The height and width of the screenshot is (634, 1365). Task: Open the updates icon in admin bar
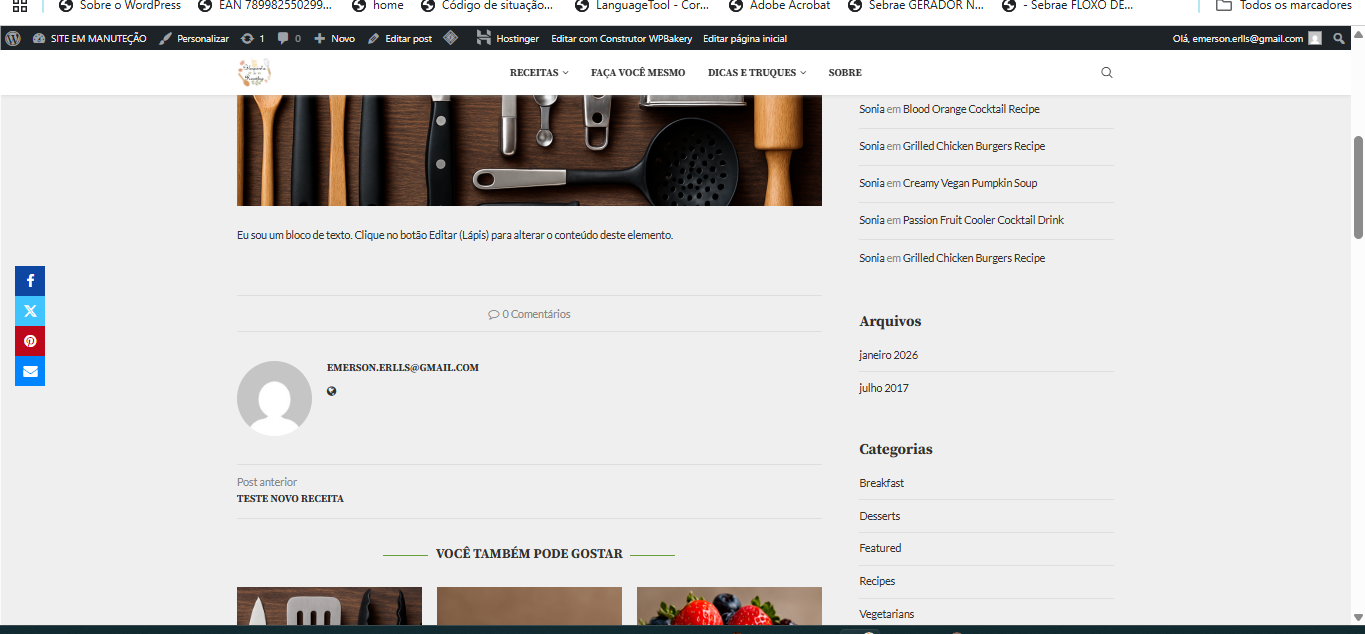(252, 39)
